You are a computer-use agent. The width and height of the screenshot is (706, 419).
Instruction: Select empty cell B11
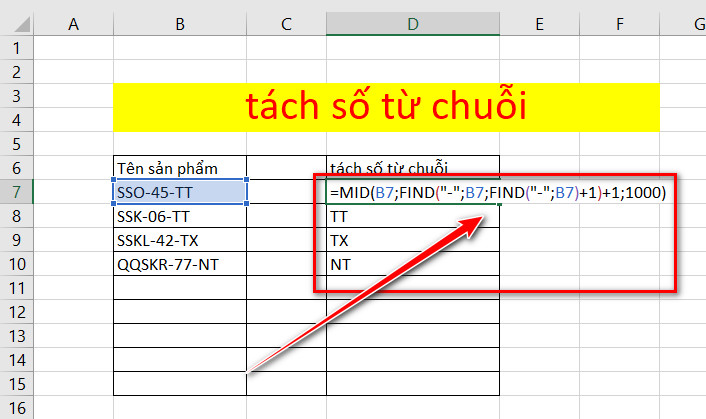click(x=180, y=288)
